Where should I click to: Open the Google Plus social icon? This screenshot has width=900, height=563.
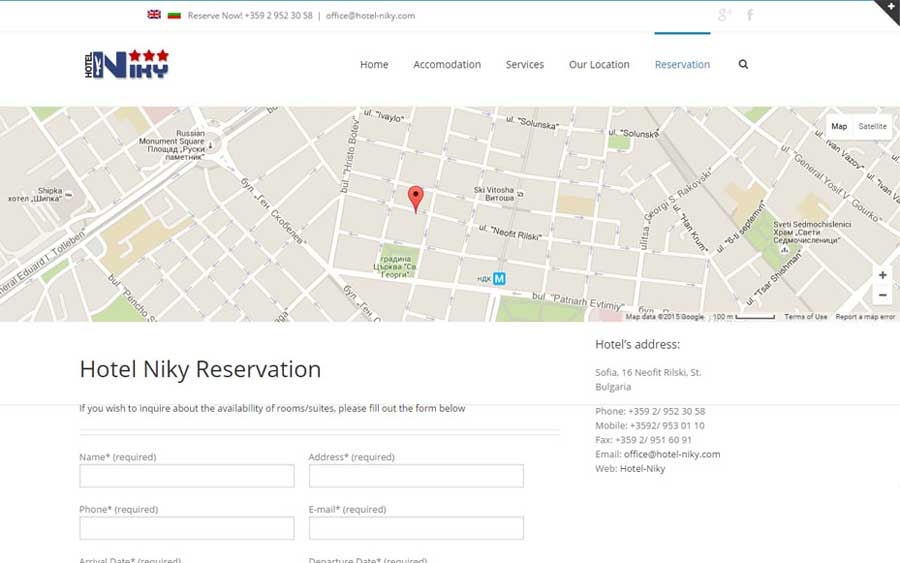(724, 15)
